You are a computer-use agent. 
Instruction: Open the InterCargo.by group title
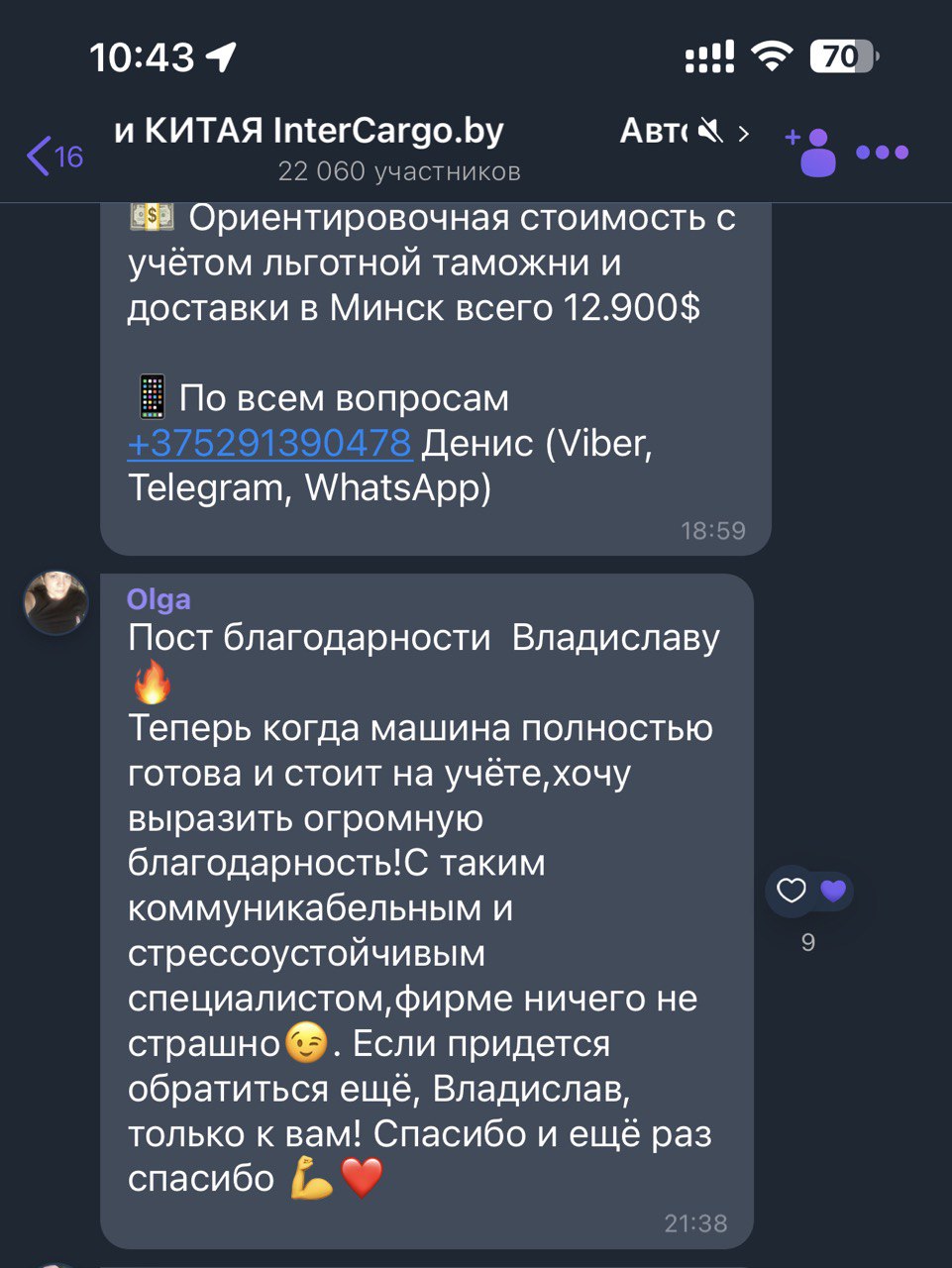(309, 130)
